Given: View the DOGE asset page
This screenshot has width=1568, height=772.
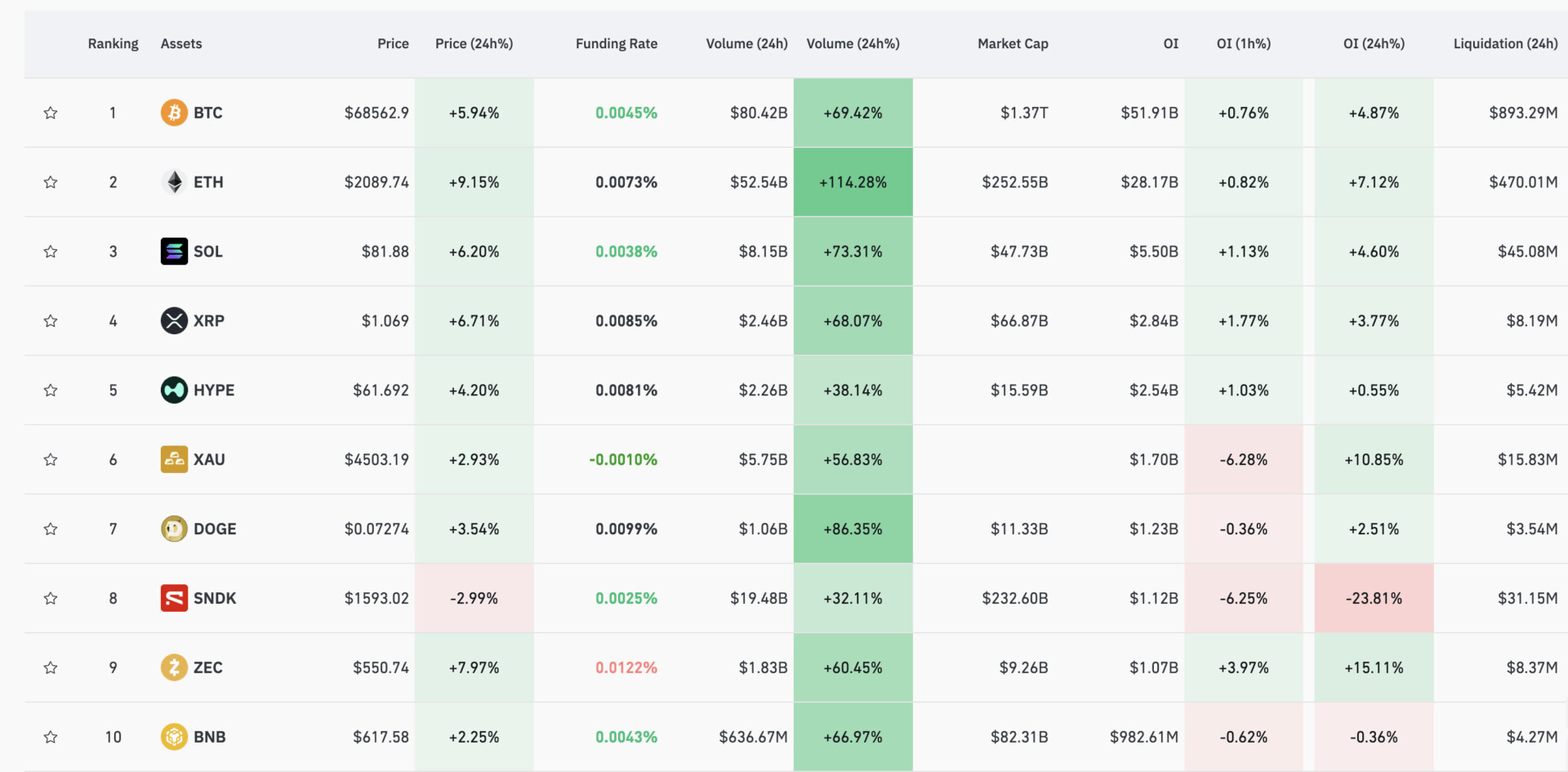Looking at the screenshot, I should 215,529.
